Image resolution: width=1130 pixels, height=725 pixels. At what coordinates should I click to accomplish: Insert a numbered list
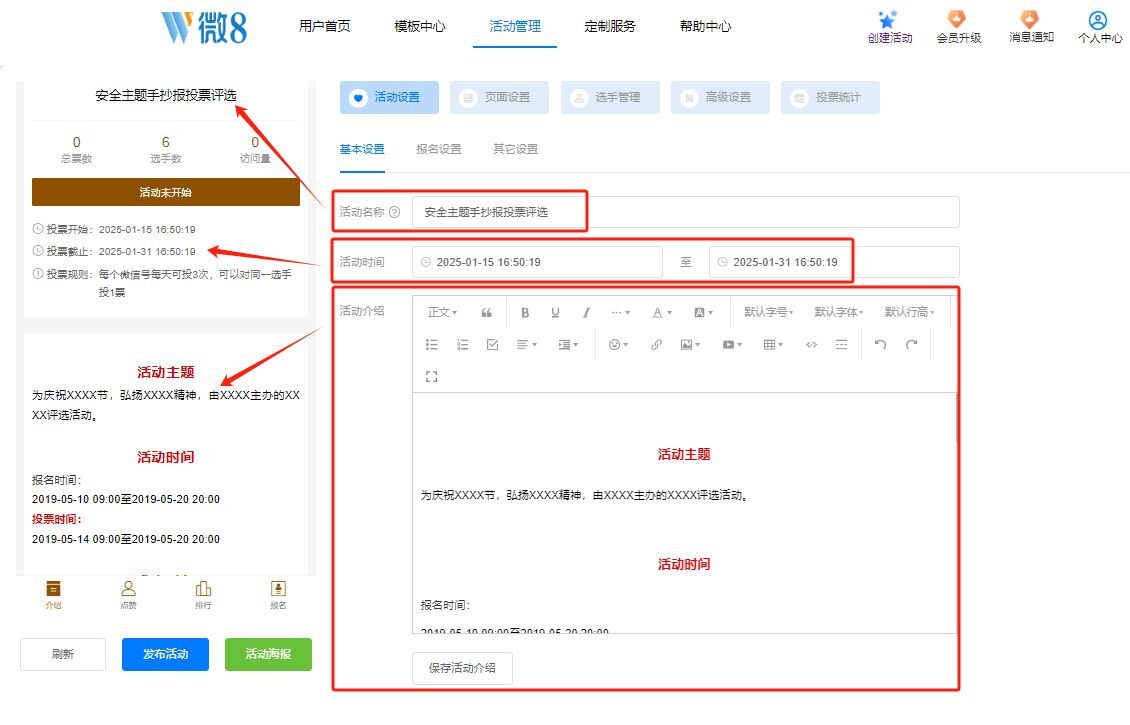pos(463,344)
